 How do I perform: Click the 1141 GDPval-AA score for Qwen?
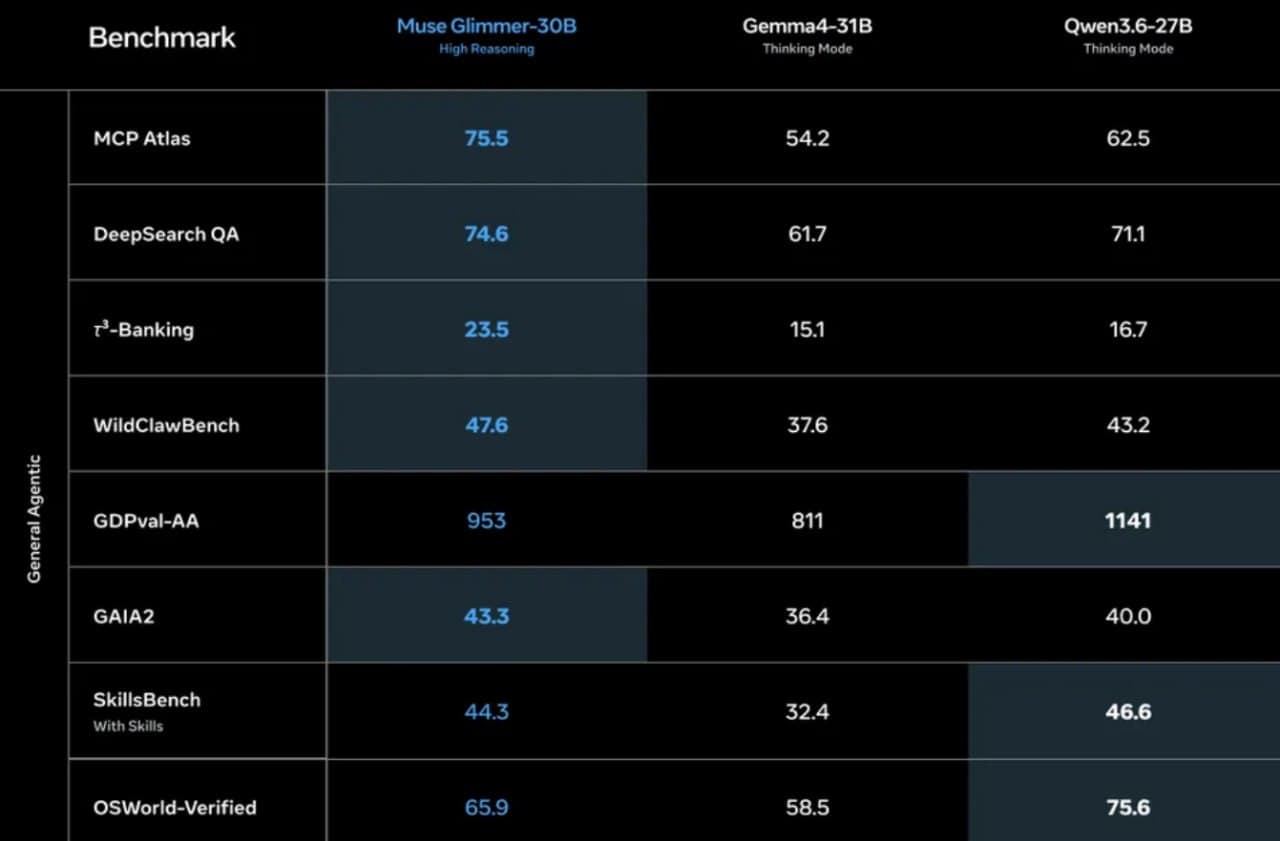click(1128, 521)
